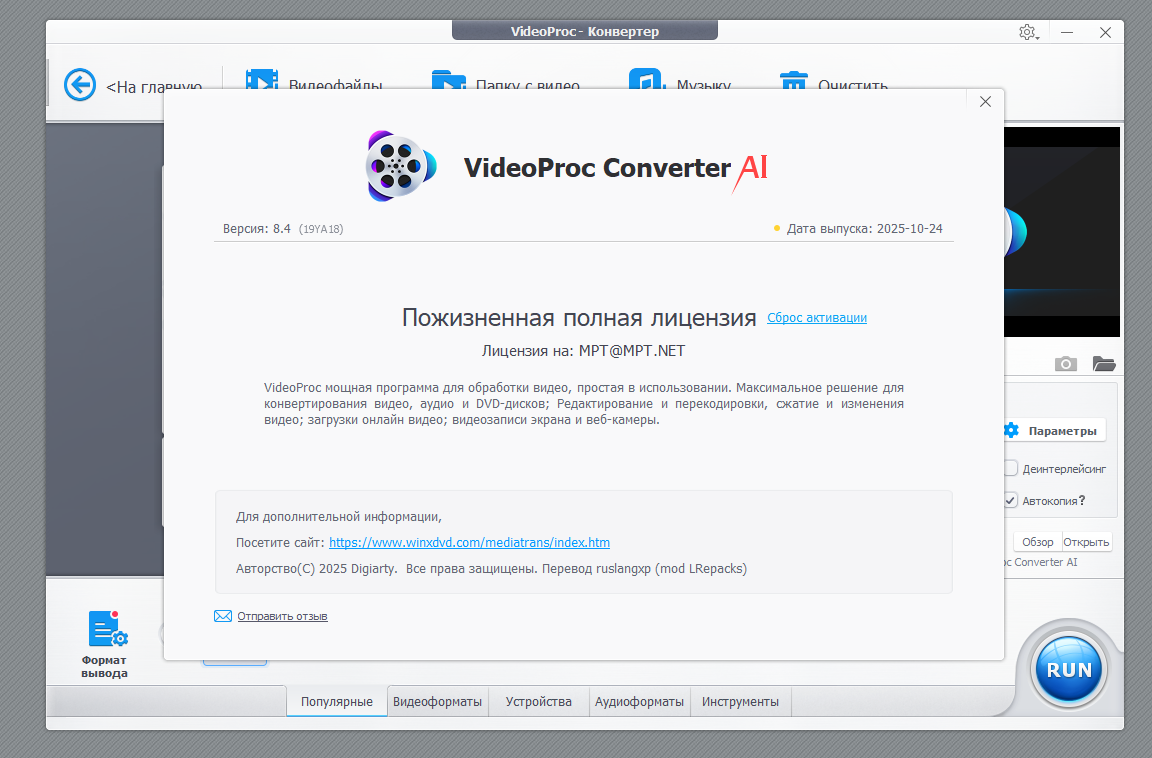Close the About dialog

tap(985, 101)
